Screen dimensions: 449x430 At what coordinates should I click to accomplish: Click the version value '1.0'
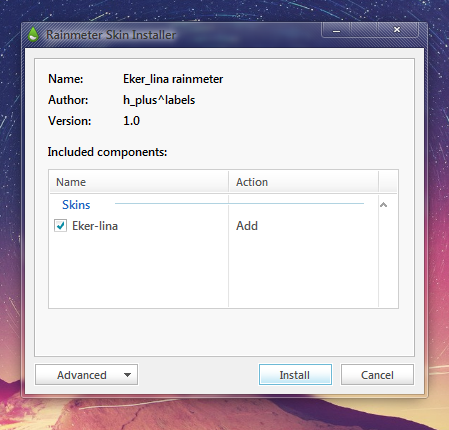click(131, 121)
